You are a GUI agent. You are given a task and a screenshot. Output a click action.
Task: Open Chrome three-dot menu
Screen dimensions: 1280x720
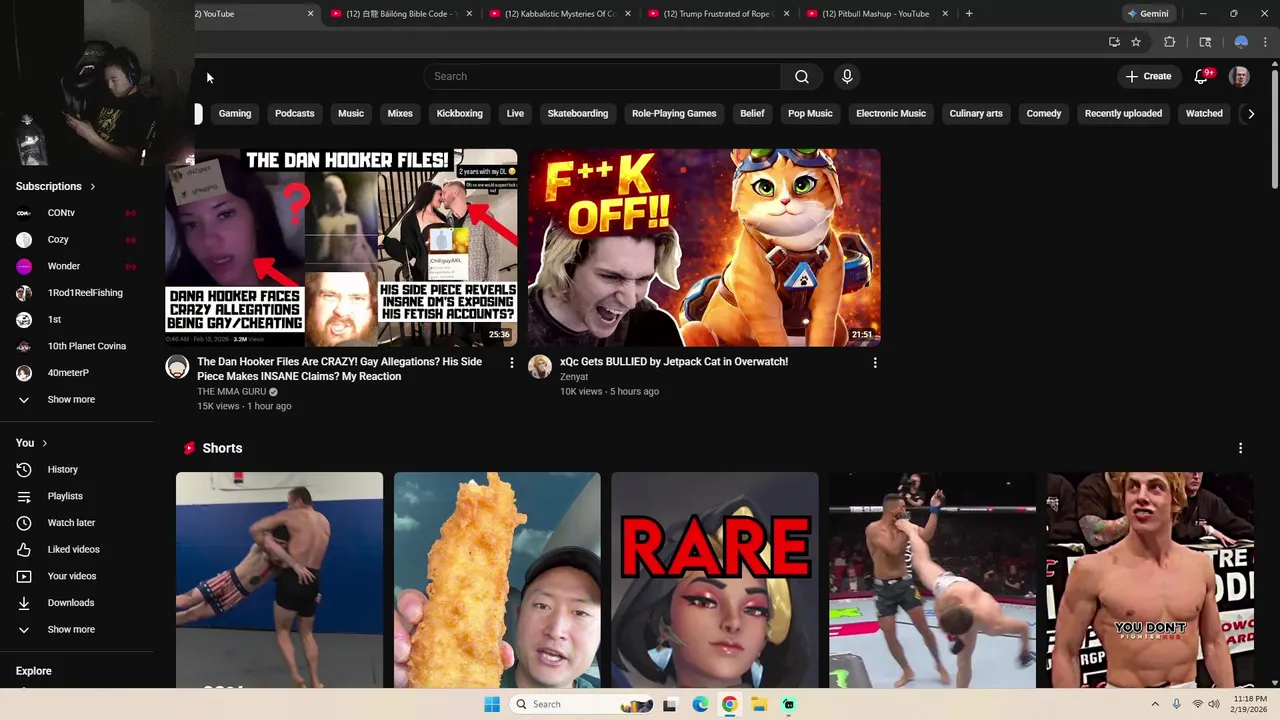1265,42
